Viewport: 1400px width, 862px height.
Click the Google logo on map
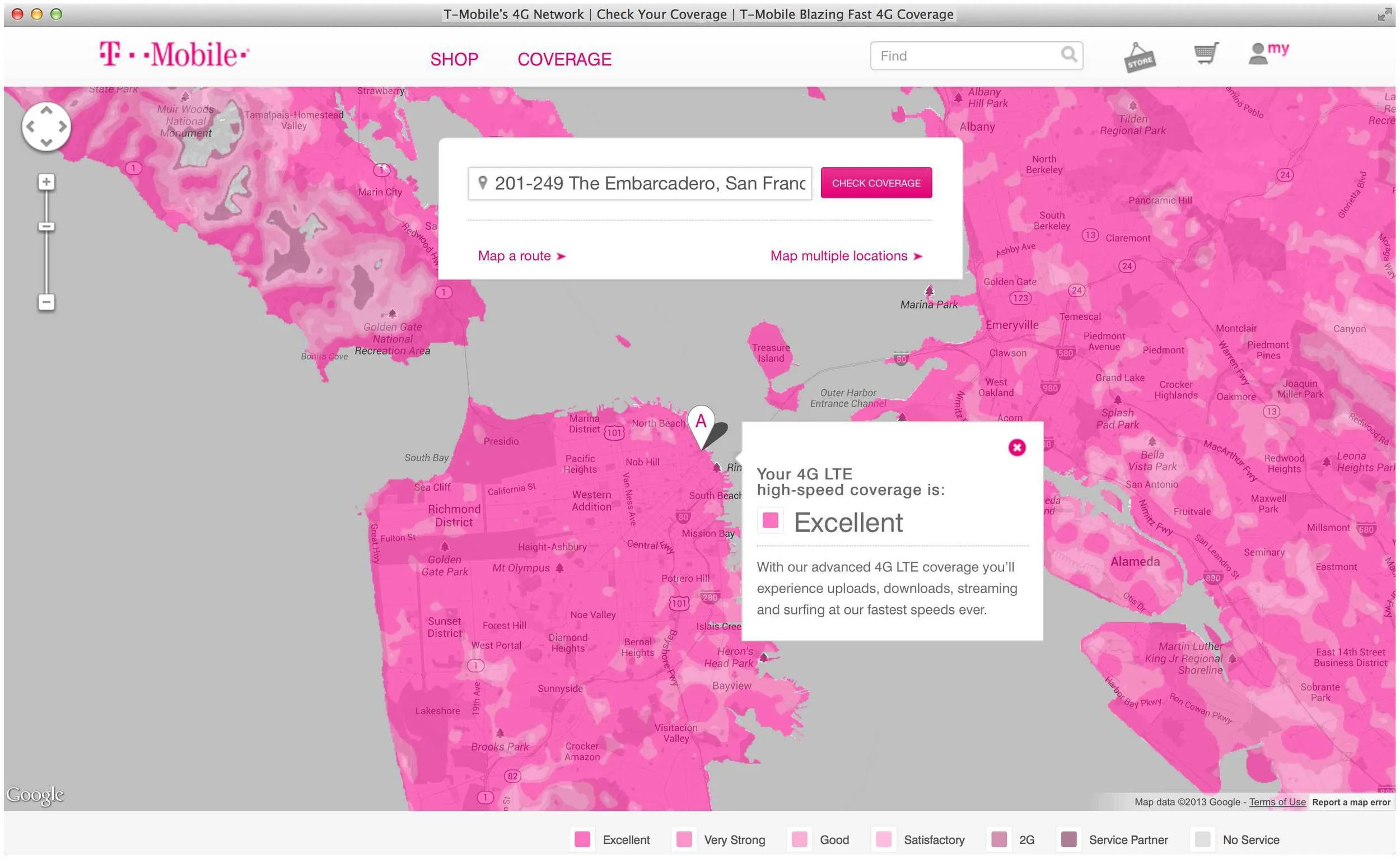(35, 795)
